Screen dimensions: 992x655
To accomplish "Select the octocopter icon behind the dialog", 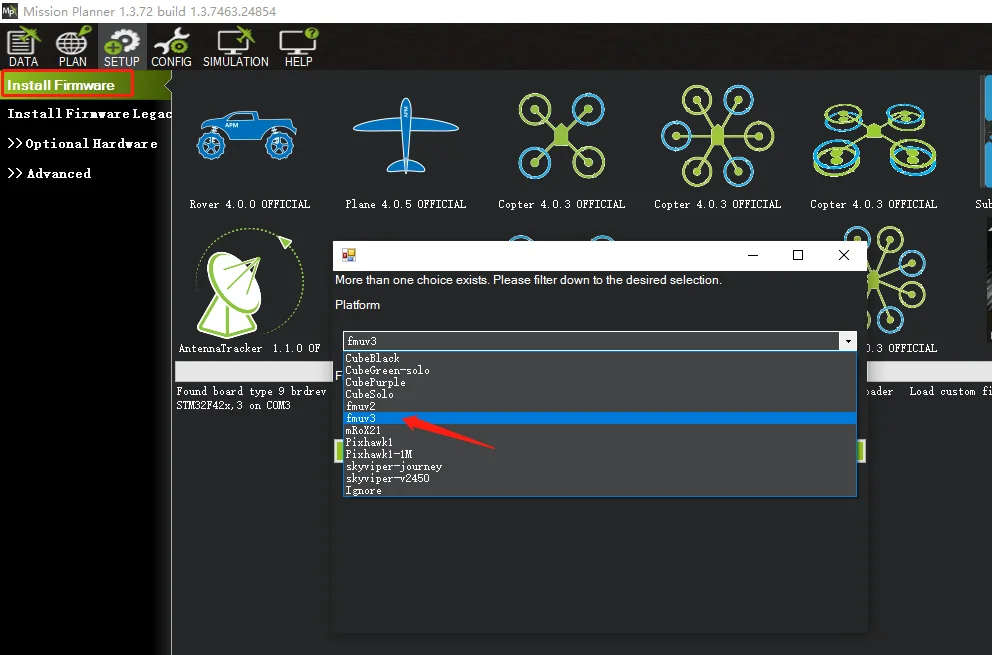I will (895, 280).
